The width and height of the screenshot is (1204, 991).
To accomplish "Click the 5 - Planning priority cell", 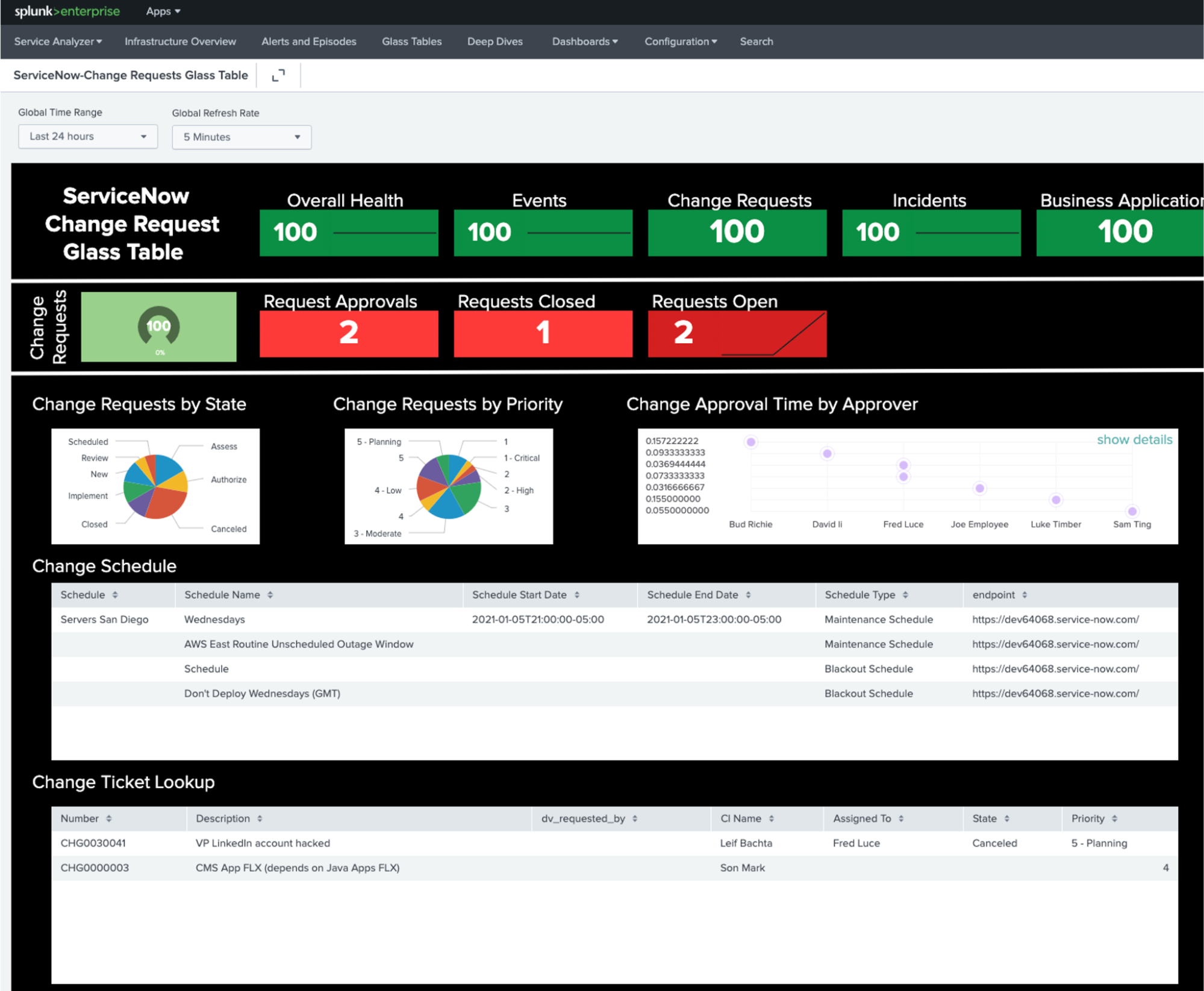I will (x=1099, y=843).
